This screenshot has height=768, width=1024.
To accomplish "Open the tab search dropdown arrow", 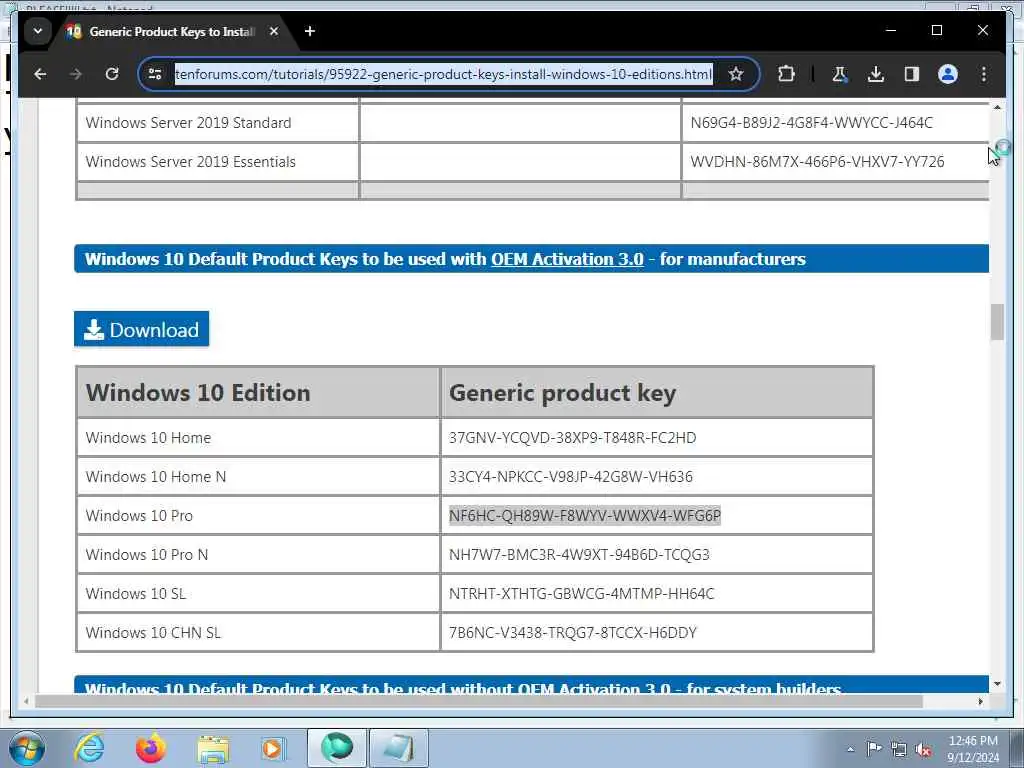I will (x=38, y=31).
